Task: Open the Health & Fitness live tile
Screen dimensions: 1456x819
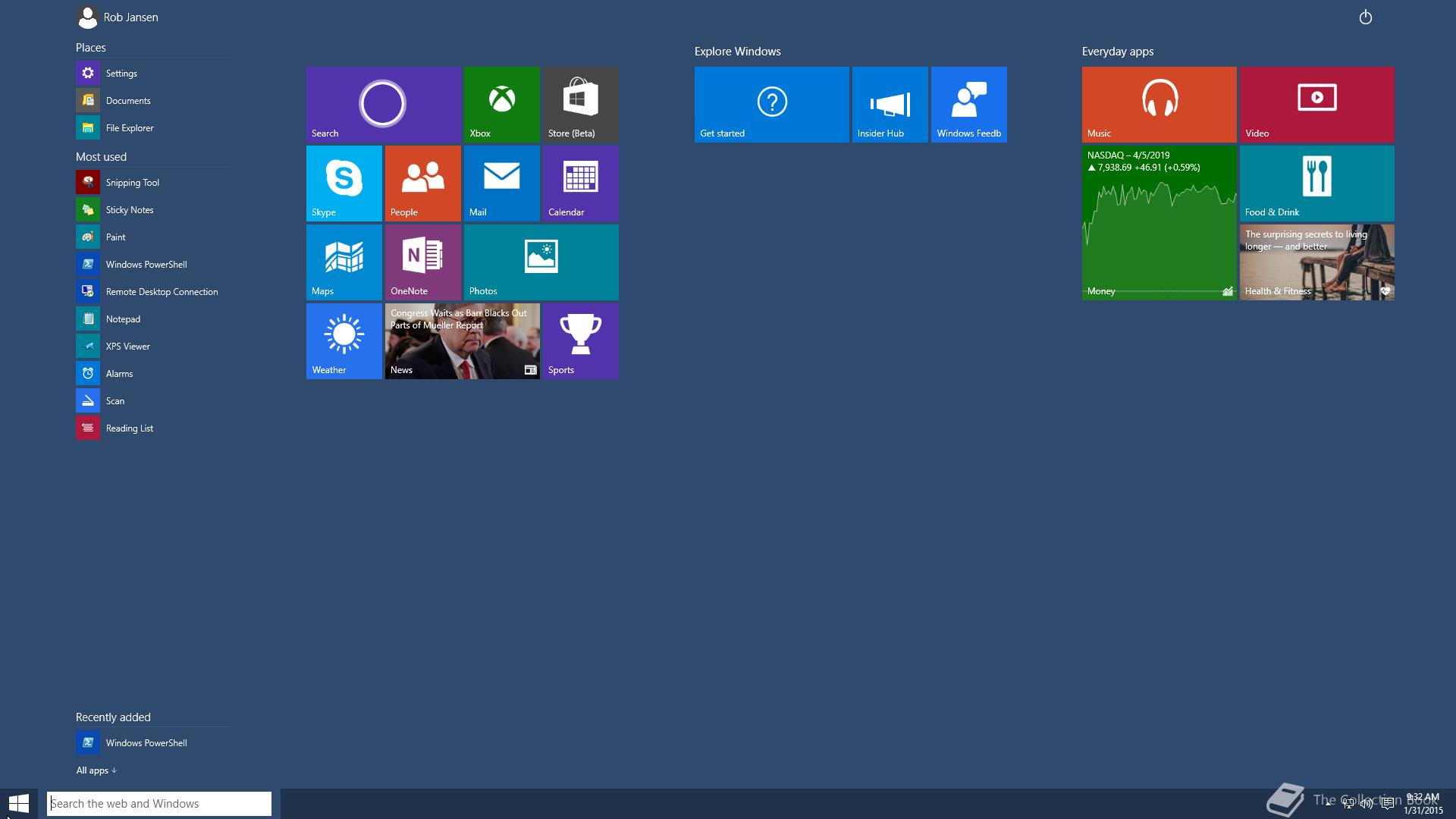Action: coord(1316,262)
